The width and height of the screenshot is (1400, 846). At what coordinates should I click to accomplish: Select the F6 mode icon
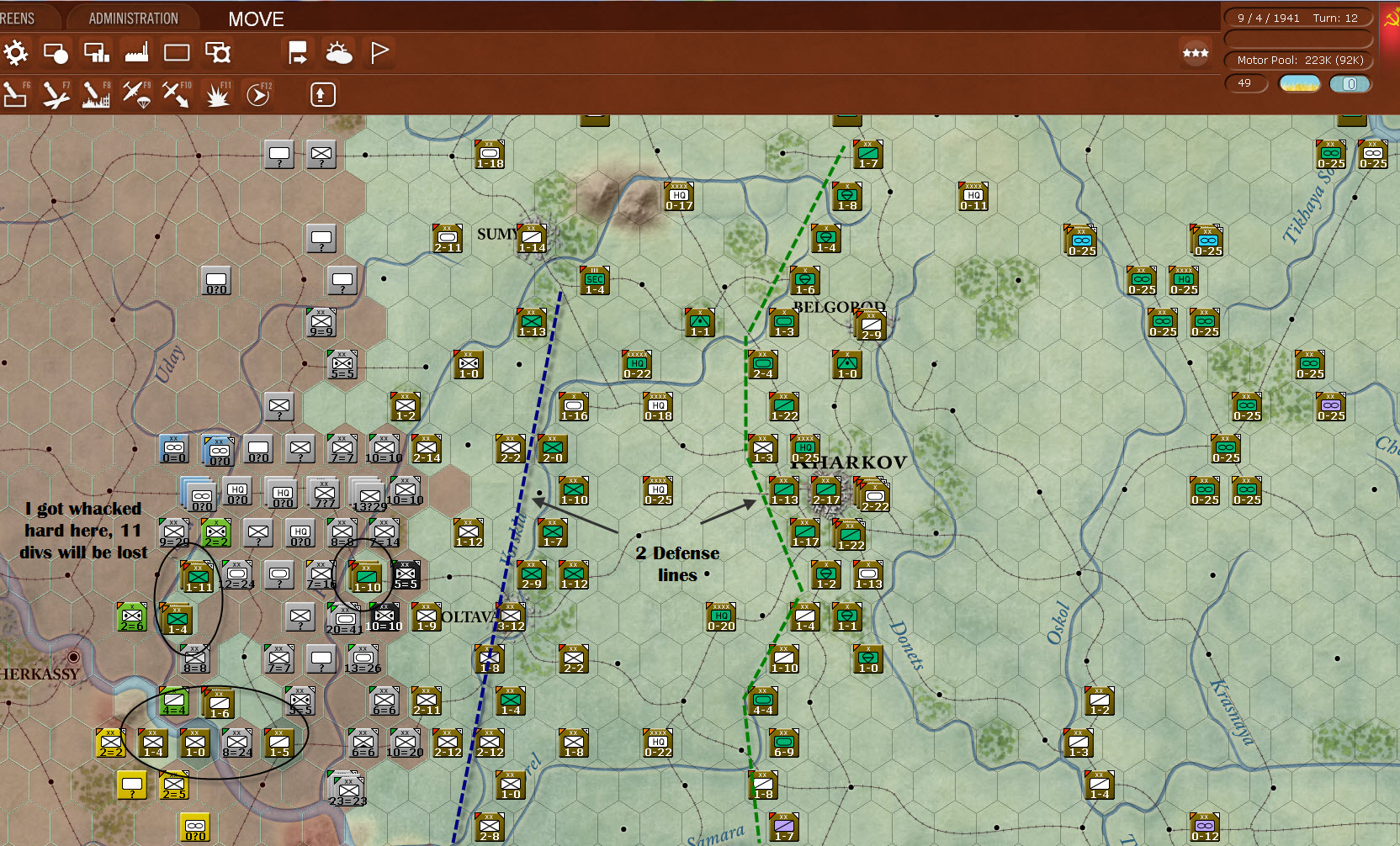[x=16, y=94]
